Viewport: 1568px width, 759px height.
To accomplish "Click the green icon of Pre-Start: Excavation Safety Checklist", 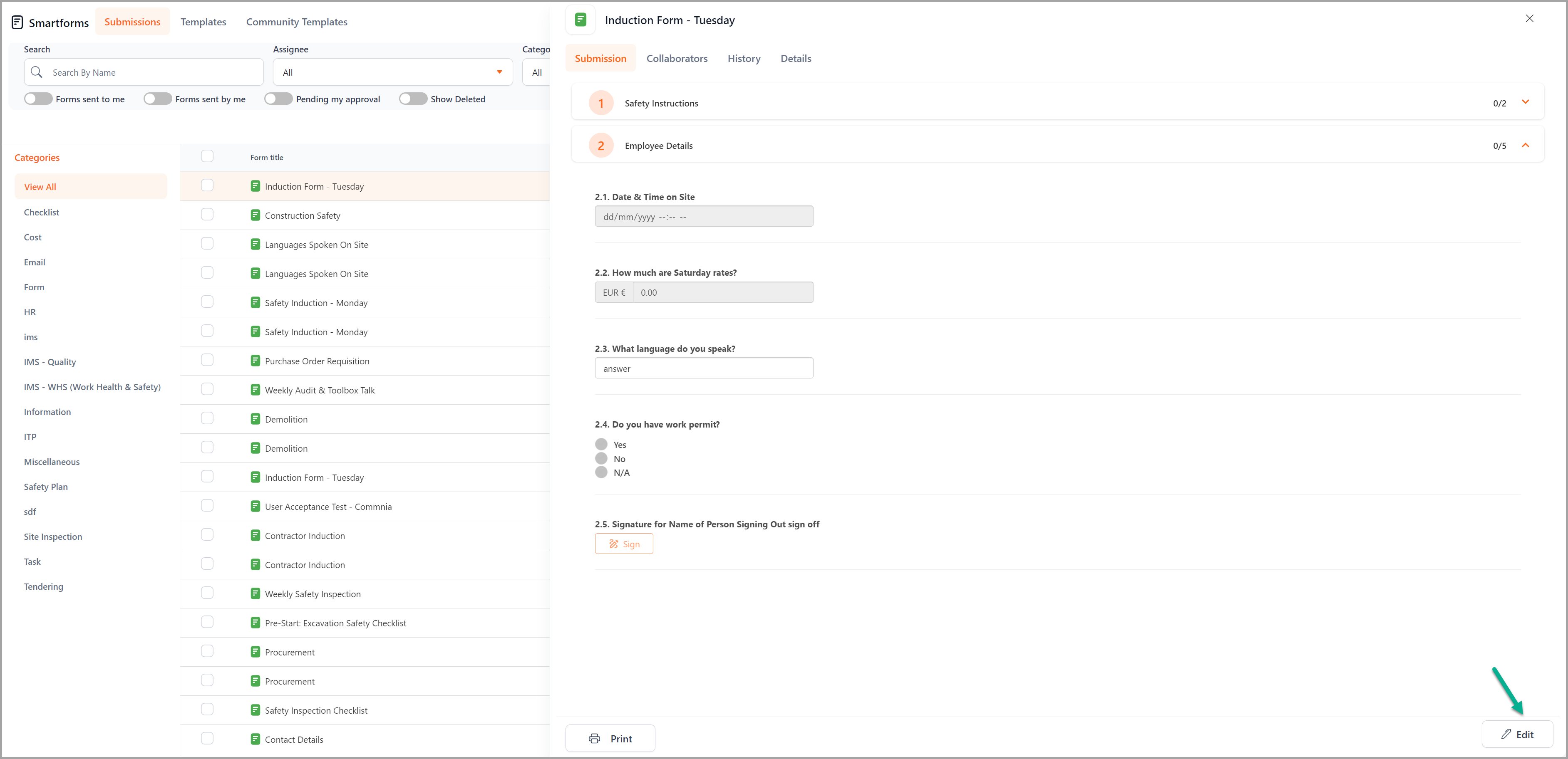I will (x=256, y=623).
